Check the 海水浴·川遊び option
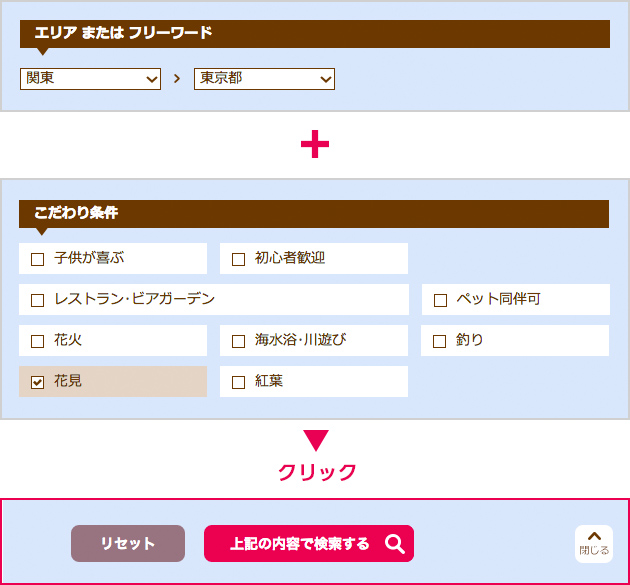 pos(238,341)
